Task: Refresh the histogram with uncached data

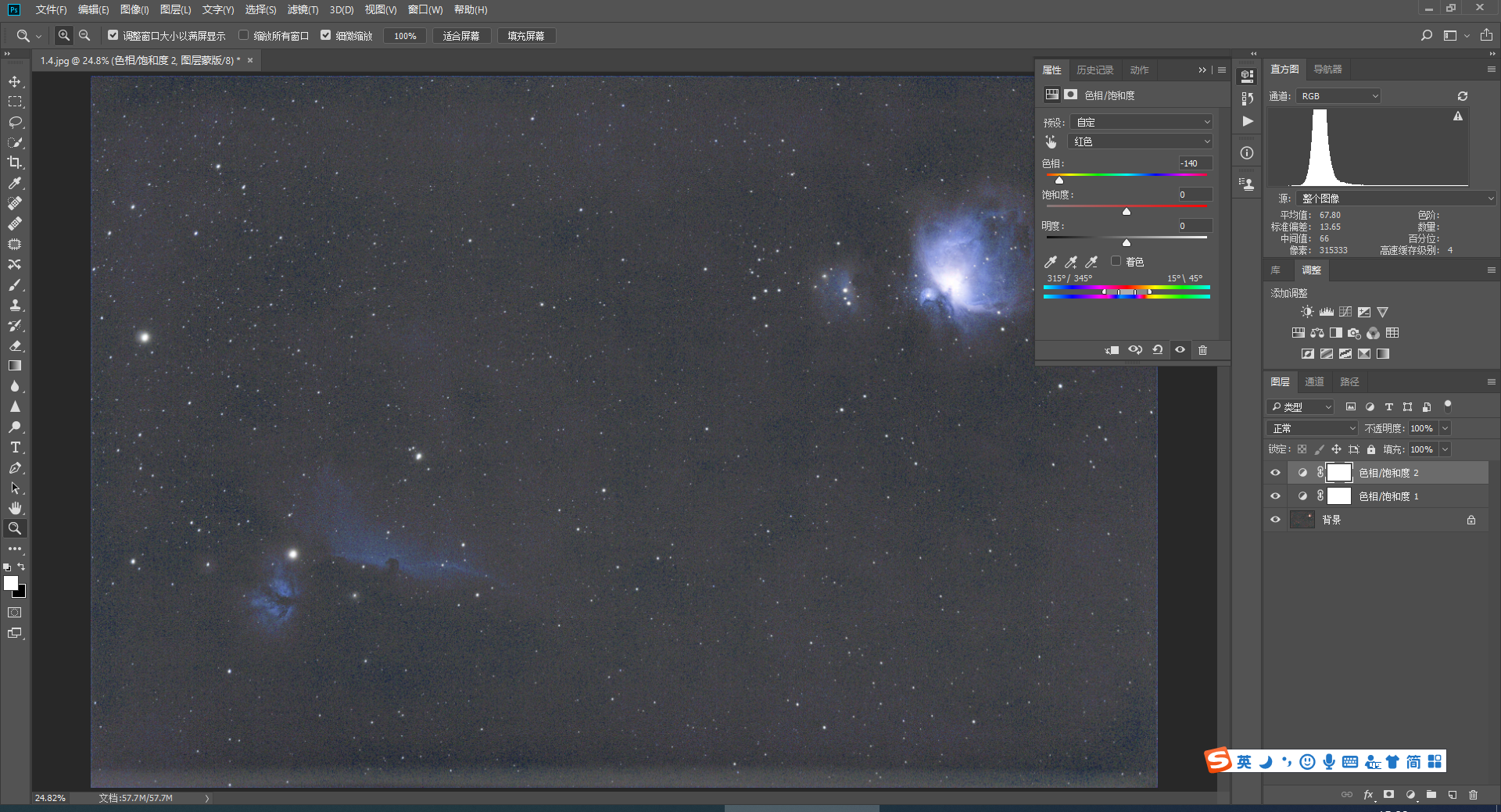Action: pos(1462,96)
